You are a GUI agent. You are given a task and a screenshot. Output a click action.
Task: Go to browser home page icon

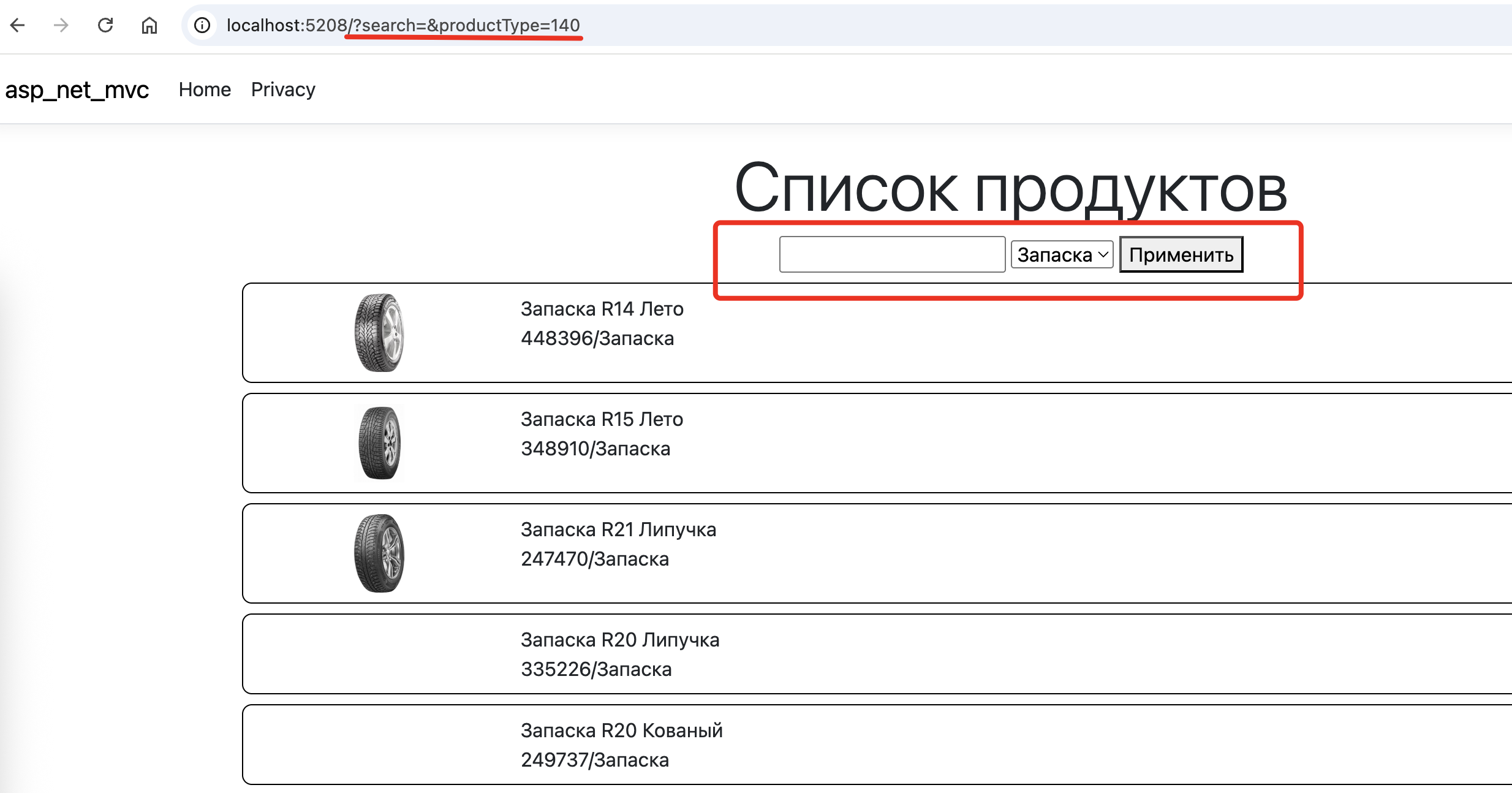149,25
